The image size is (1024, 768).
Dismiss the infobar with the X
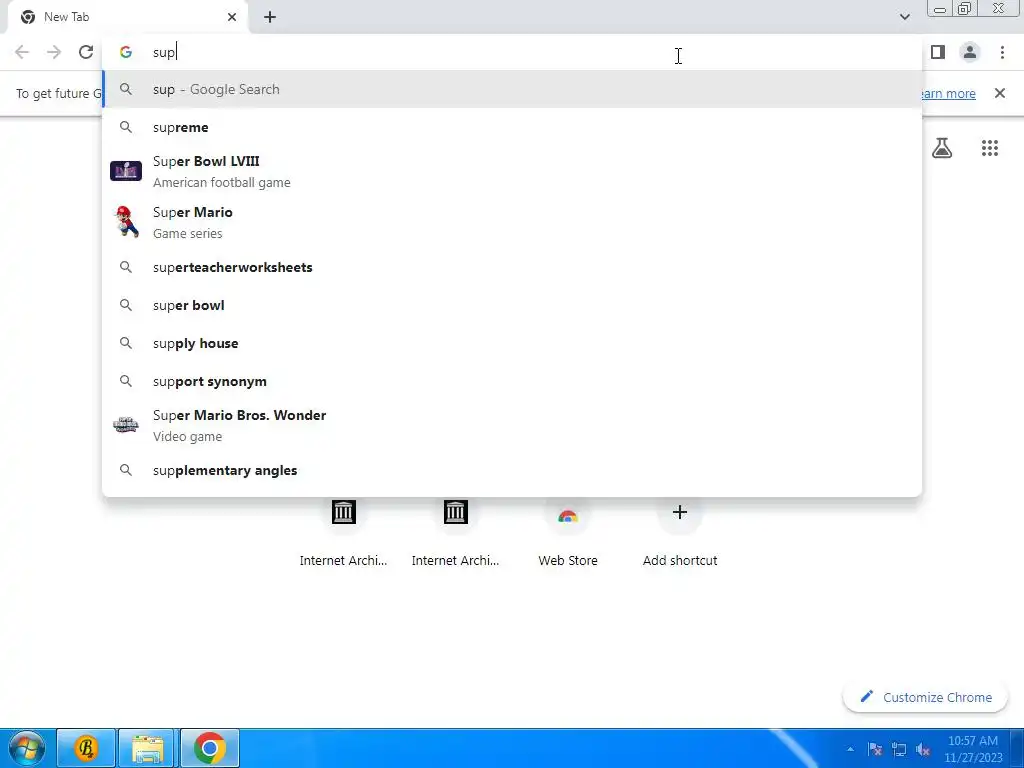coord(1000,93)
